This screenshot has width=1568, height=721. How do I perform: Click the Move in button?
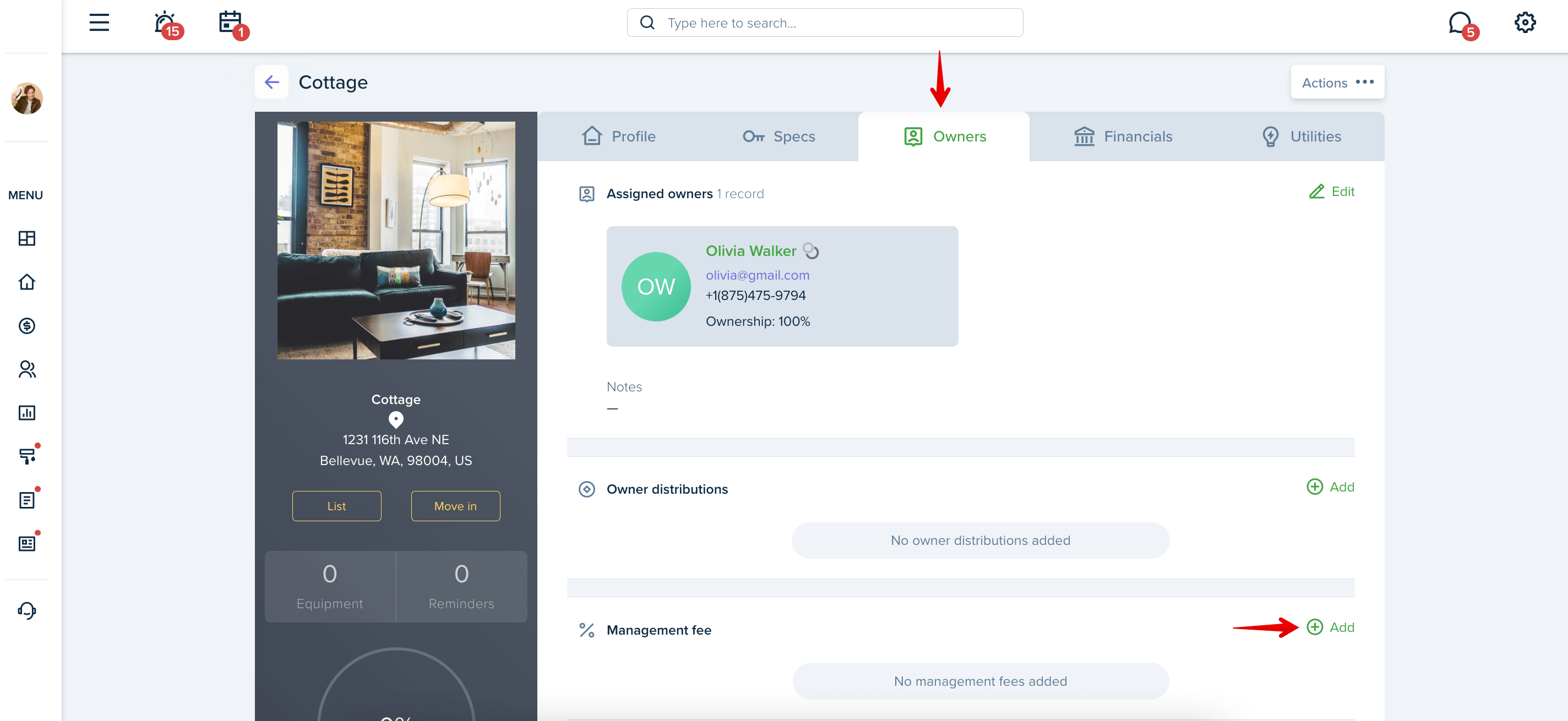coord(455,506)
